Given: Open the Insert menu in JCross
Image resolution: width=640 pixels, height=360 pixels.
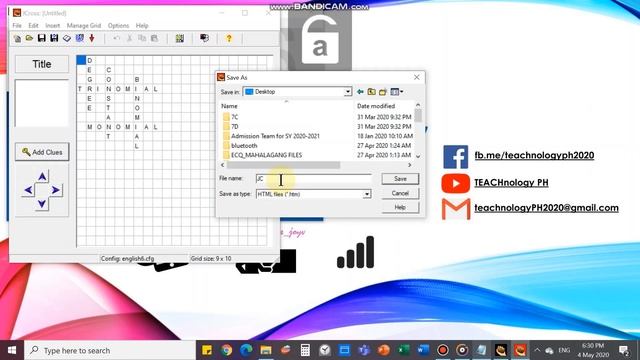Looking at the screenshot, I should pos(53,25).
